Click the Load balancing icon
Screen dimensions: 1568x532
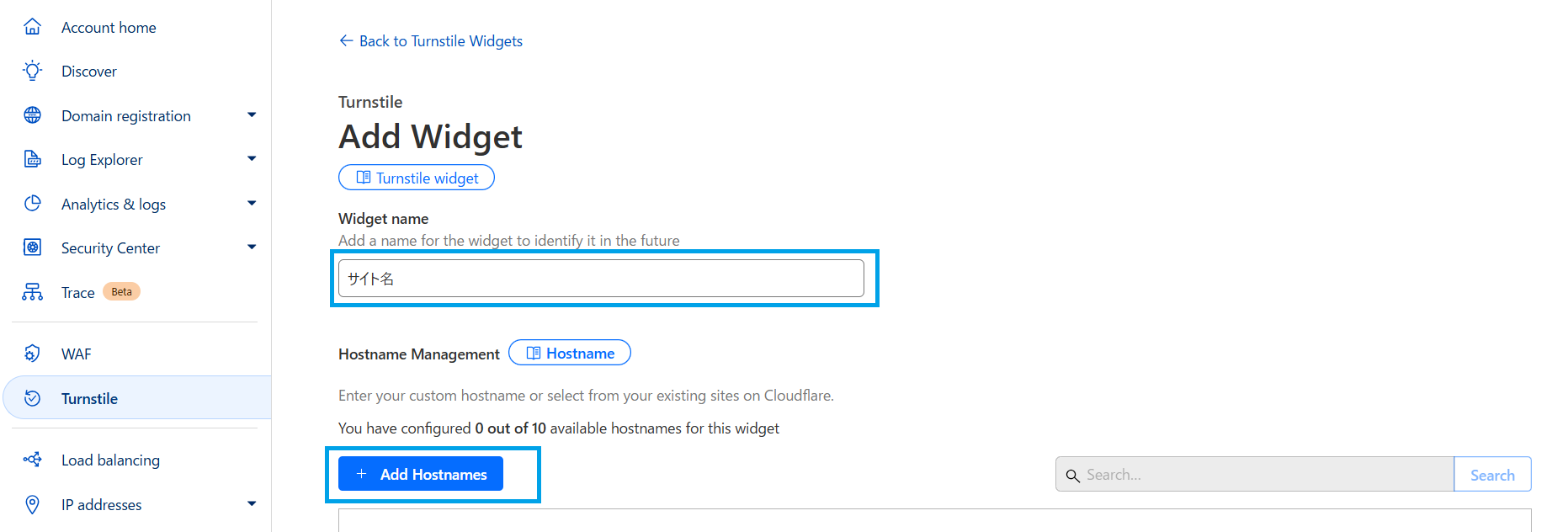(32, 460)
